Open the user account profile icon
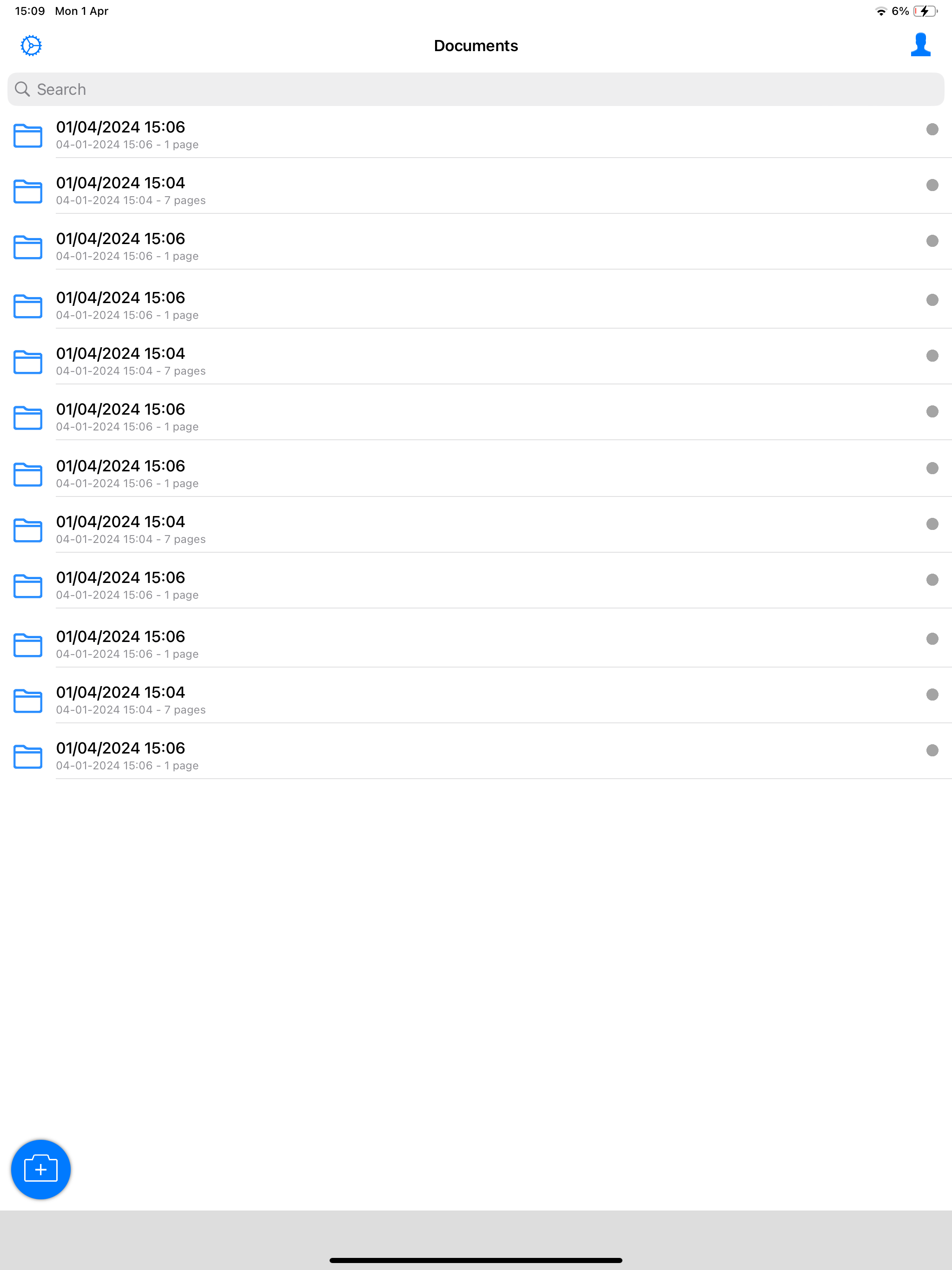Screen dimensions: 952x1270 [920, 45]
